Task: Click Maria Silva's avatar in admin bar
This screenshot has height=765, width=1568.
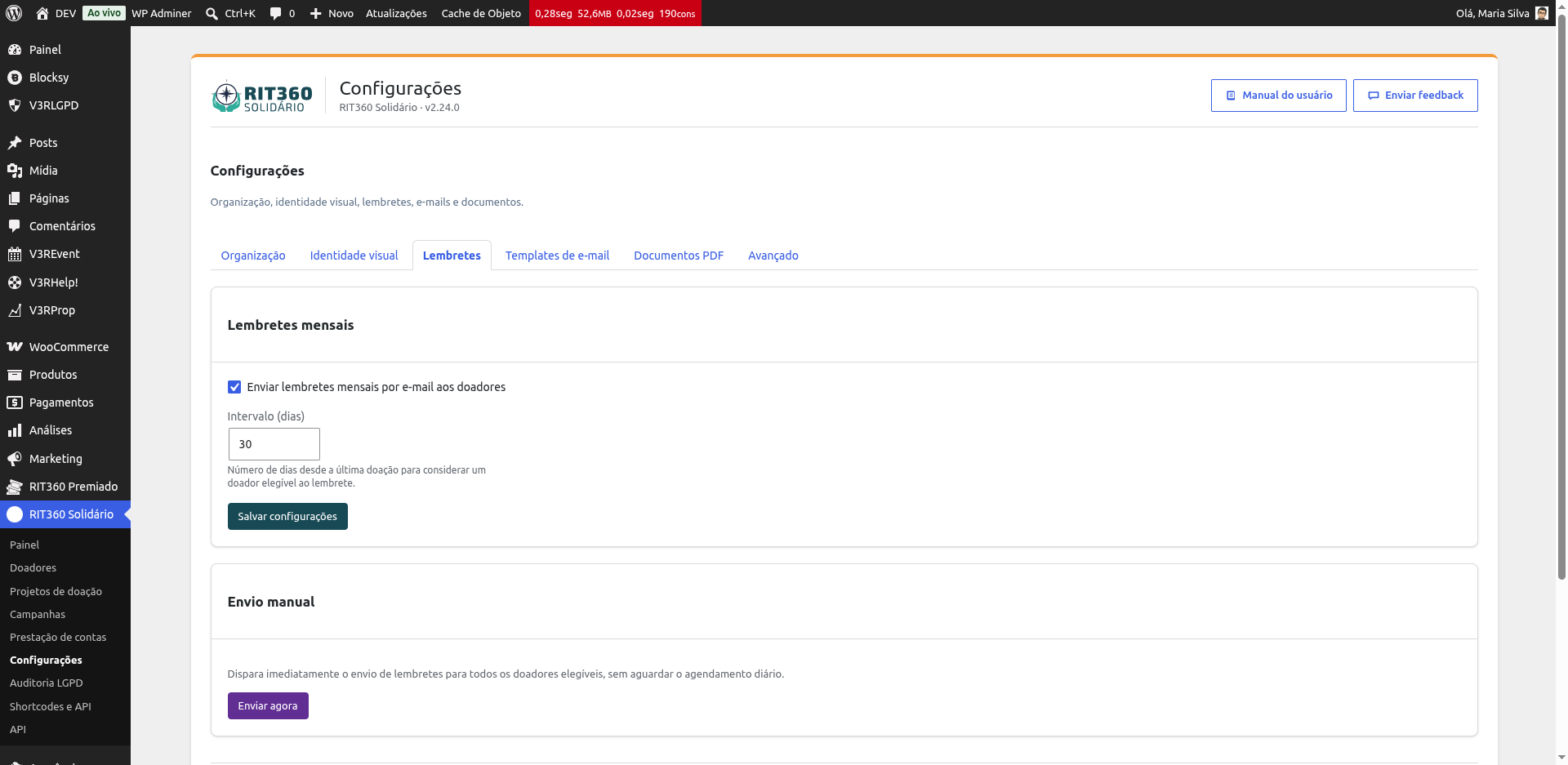Action: coord(1541,13)
